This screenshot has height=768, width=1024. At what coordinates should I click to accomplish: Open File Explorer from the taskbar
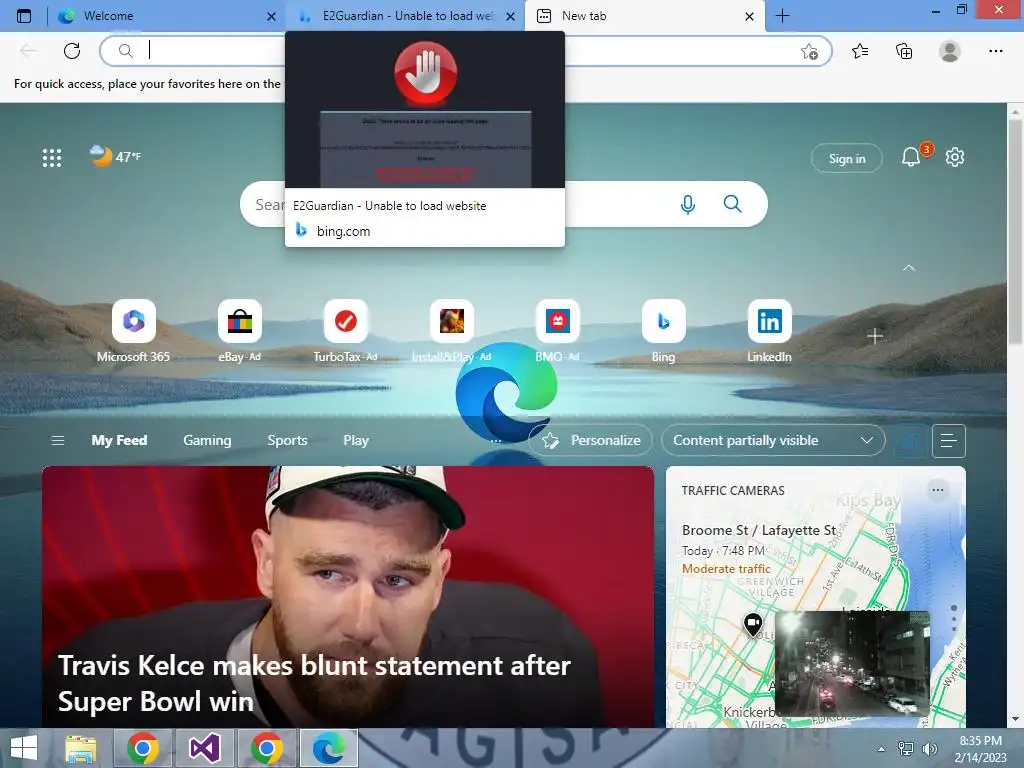click(x=81, y=748)
